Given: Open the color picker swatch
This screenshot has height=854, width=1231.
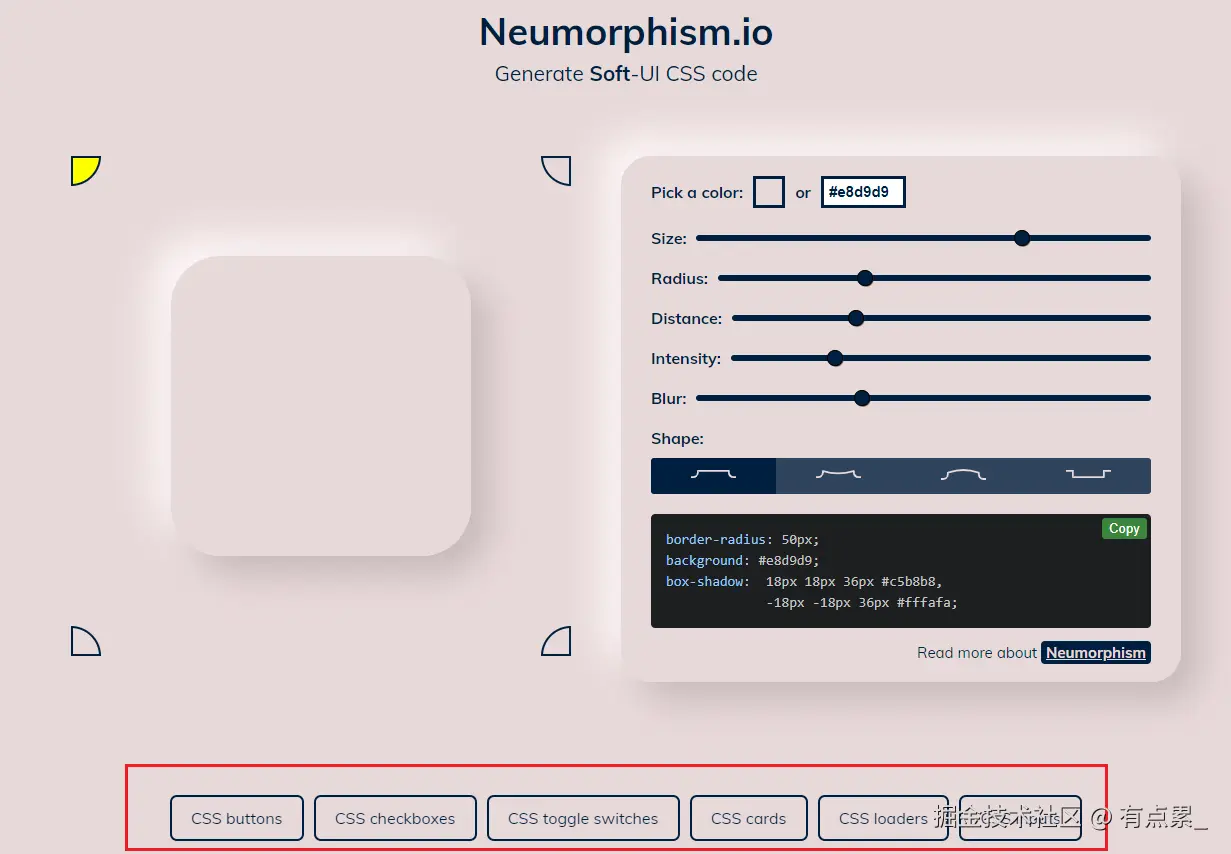Looking at the screenshot, I should [768, 192].
